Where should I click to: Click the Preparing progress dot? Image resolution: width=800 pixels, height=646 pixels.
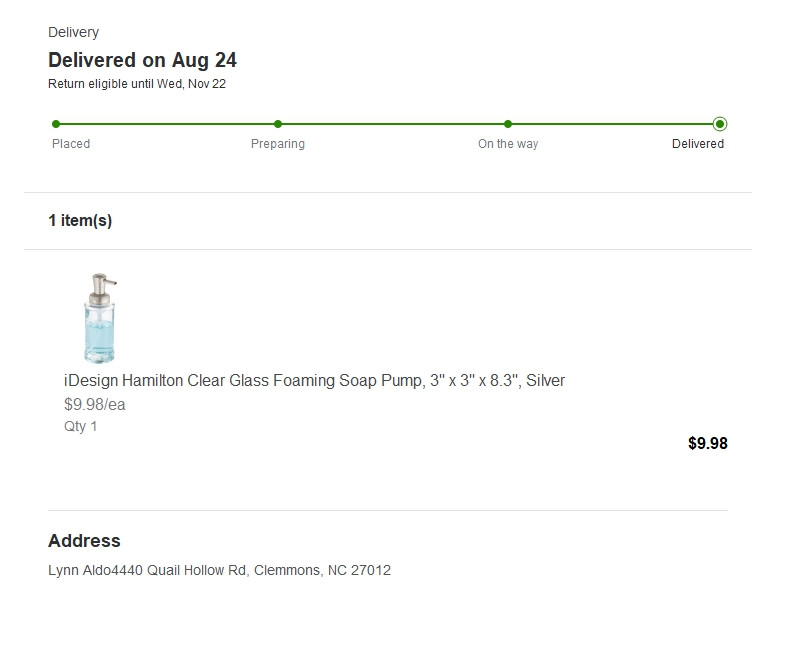tap(278, 124)
